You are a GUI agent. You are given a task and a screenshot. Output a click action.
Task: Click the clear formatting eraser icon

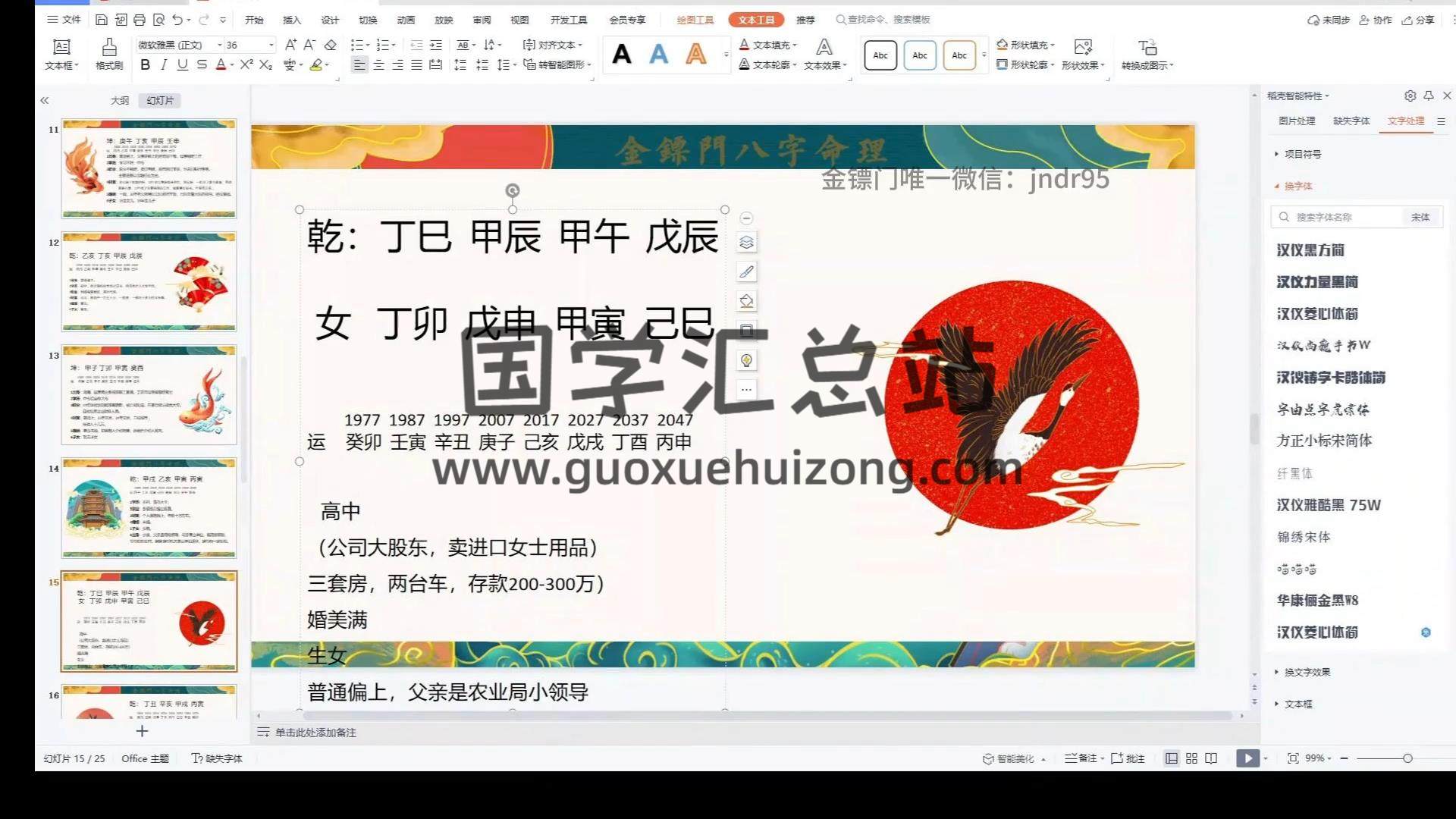[x=330, y=45]
